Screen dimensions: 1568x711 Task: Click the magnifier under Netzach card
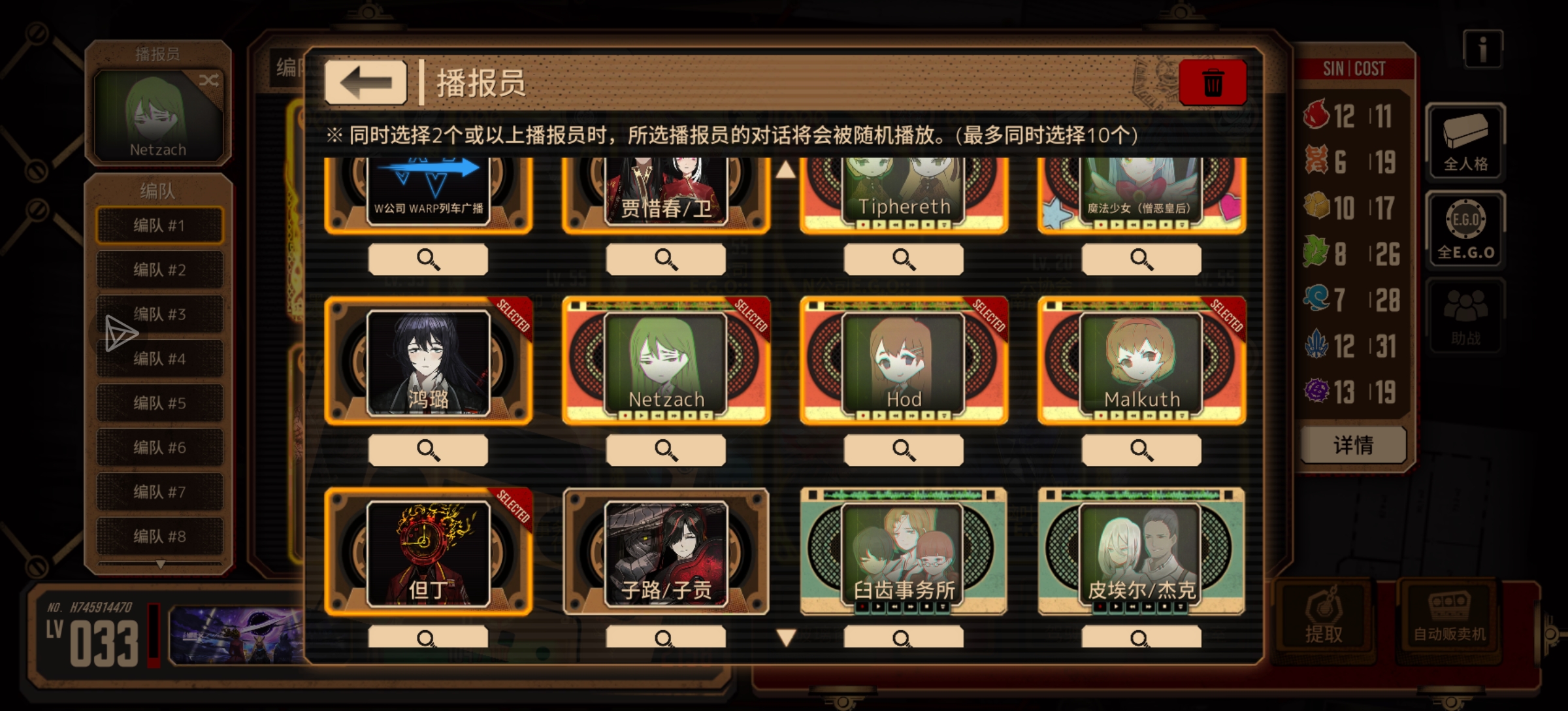pos(666,450)
